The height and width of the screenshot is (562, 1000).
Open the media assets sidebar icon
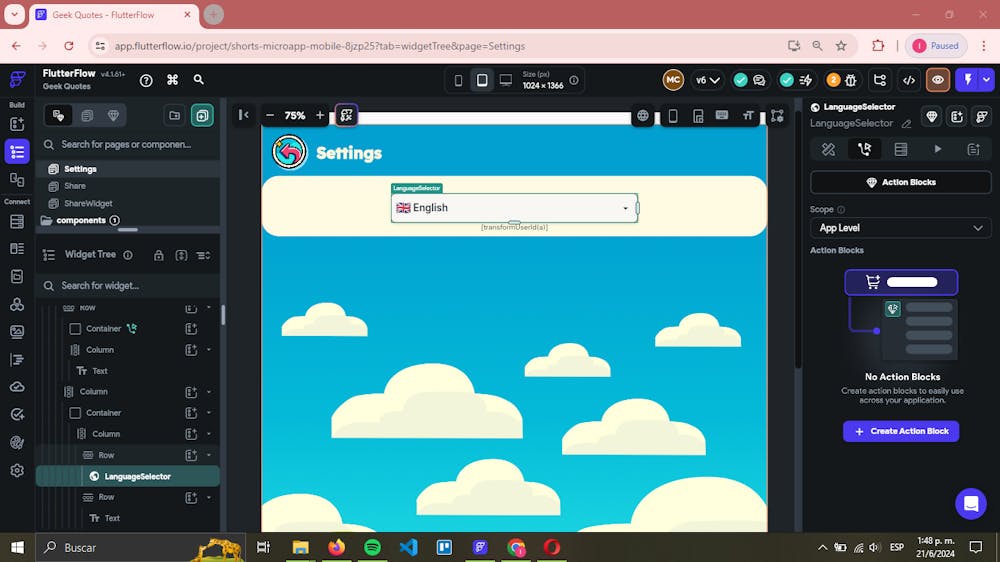(17, 332)
